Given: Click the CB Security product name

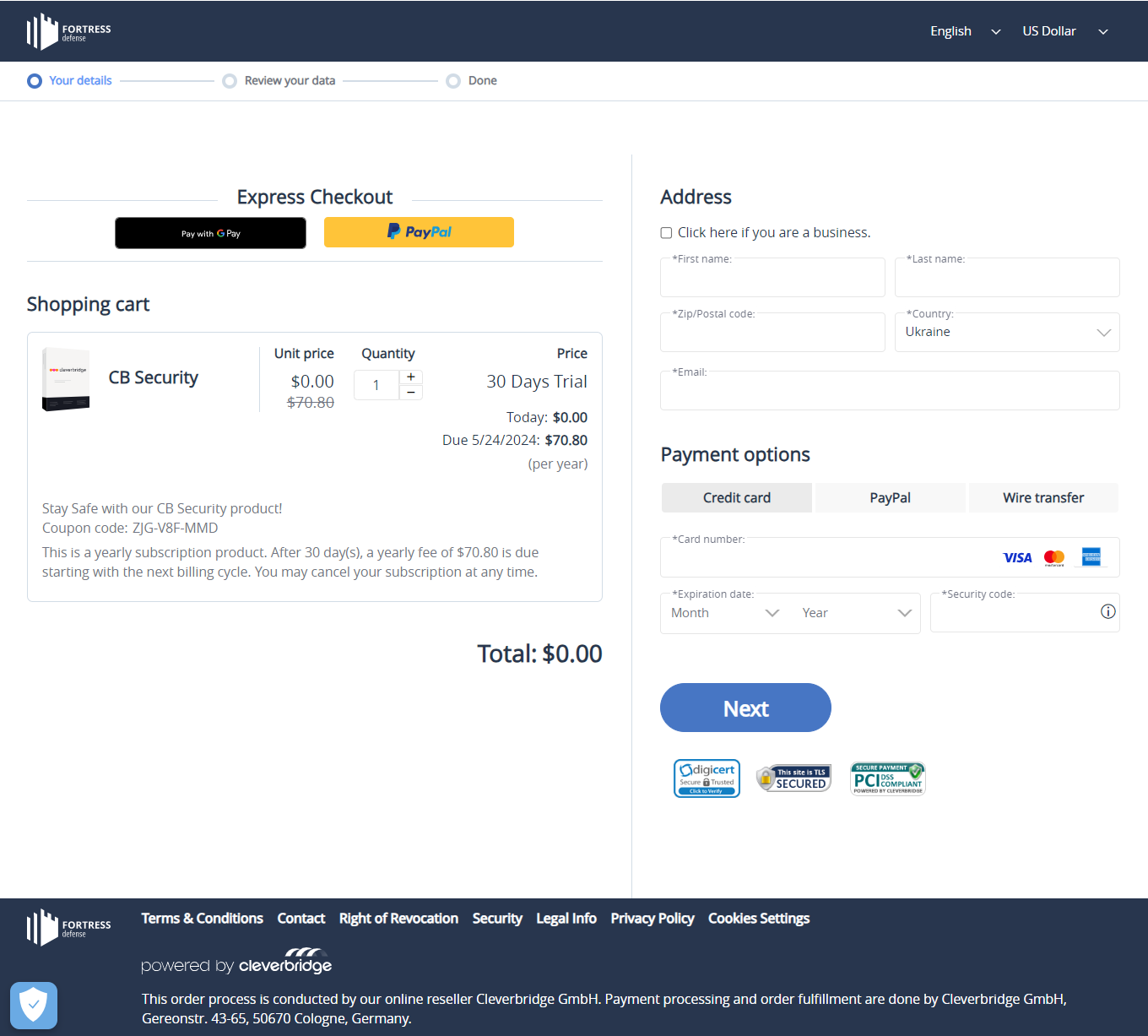Looking at the screenshot, I should pyautogui.click(x=154, y=378).
